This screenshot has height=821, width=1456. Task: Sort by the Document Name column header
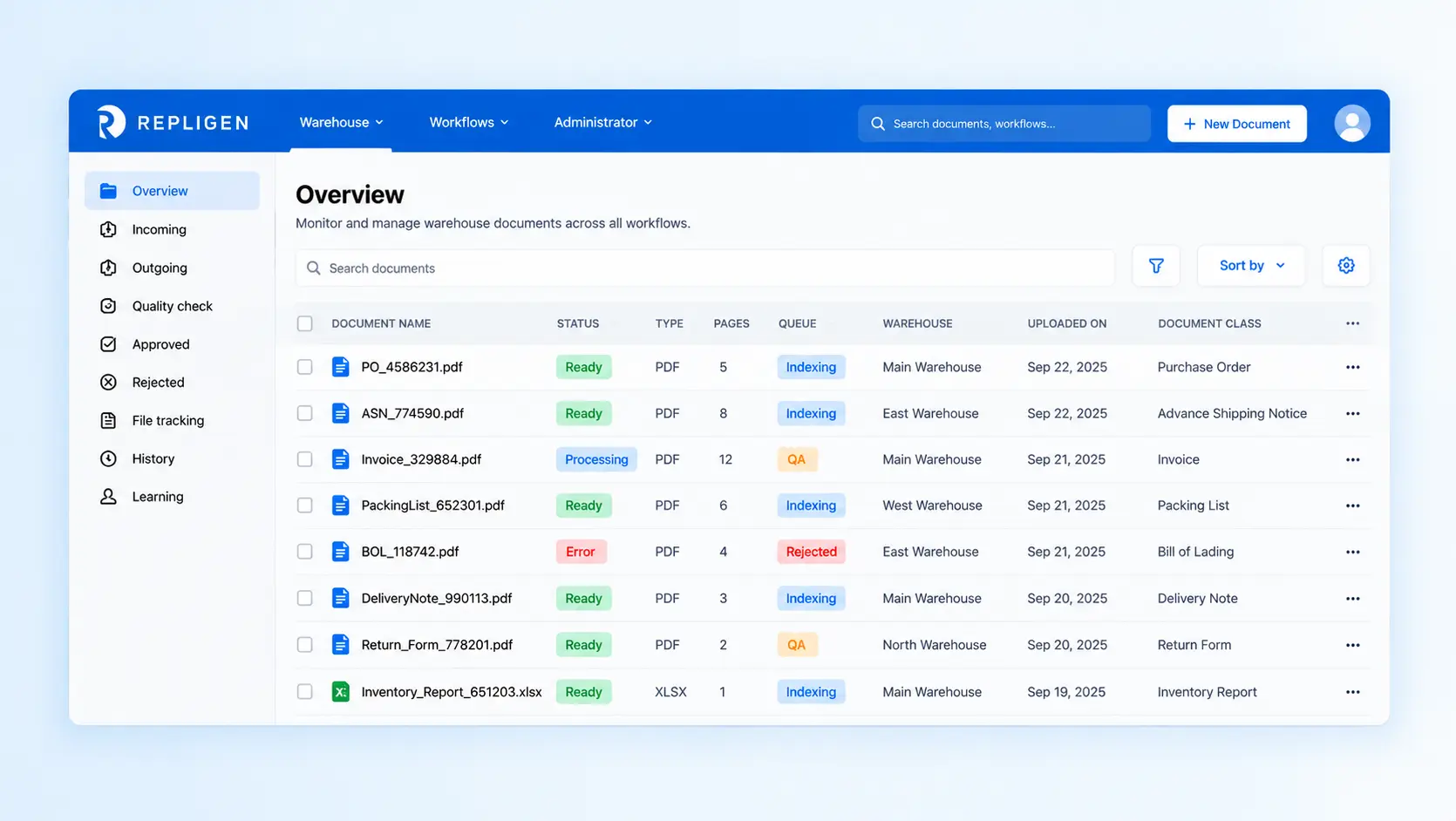point(381,323)
